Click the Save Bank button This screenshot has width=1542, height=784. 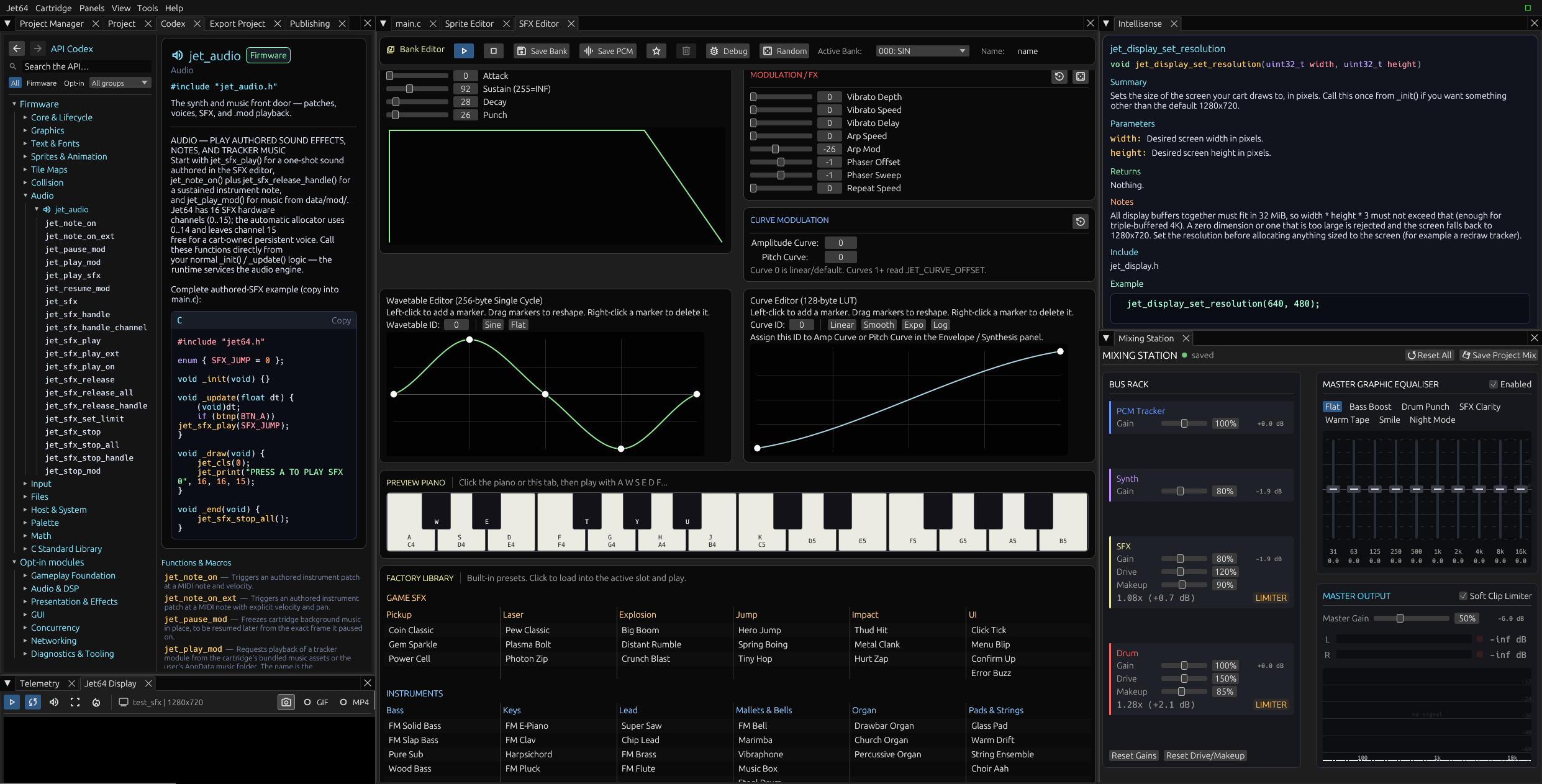pyautogui.click(x=542, y=51)
